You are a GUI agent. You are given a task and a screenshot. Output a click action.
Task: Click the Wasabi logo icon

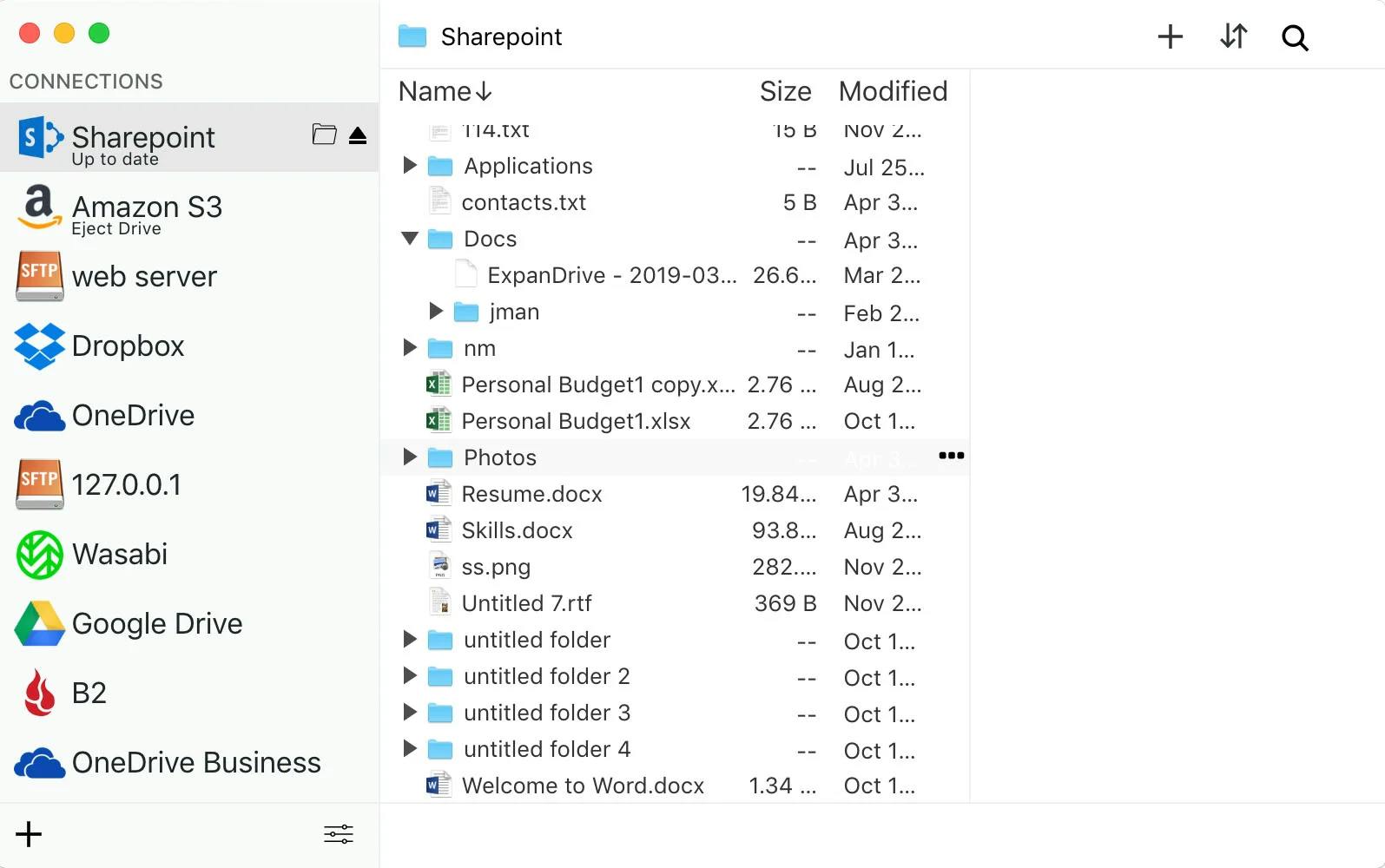point(39,555)
